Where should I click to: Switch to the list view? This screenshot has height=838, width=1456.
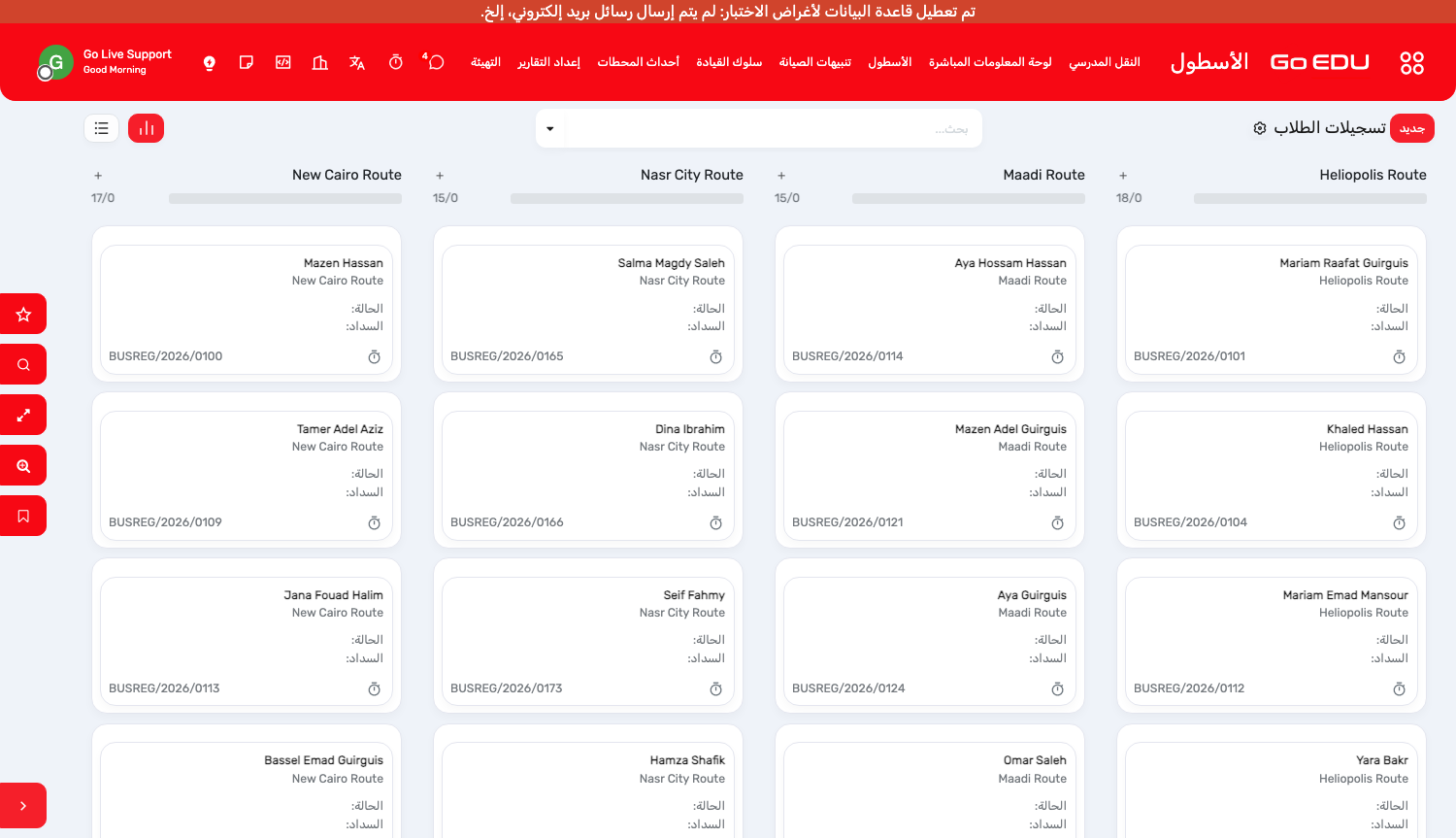coord(102,128)
